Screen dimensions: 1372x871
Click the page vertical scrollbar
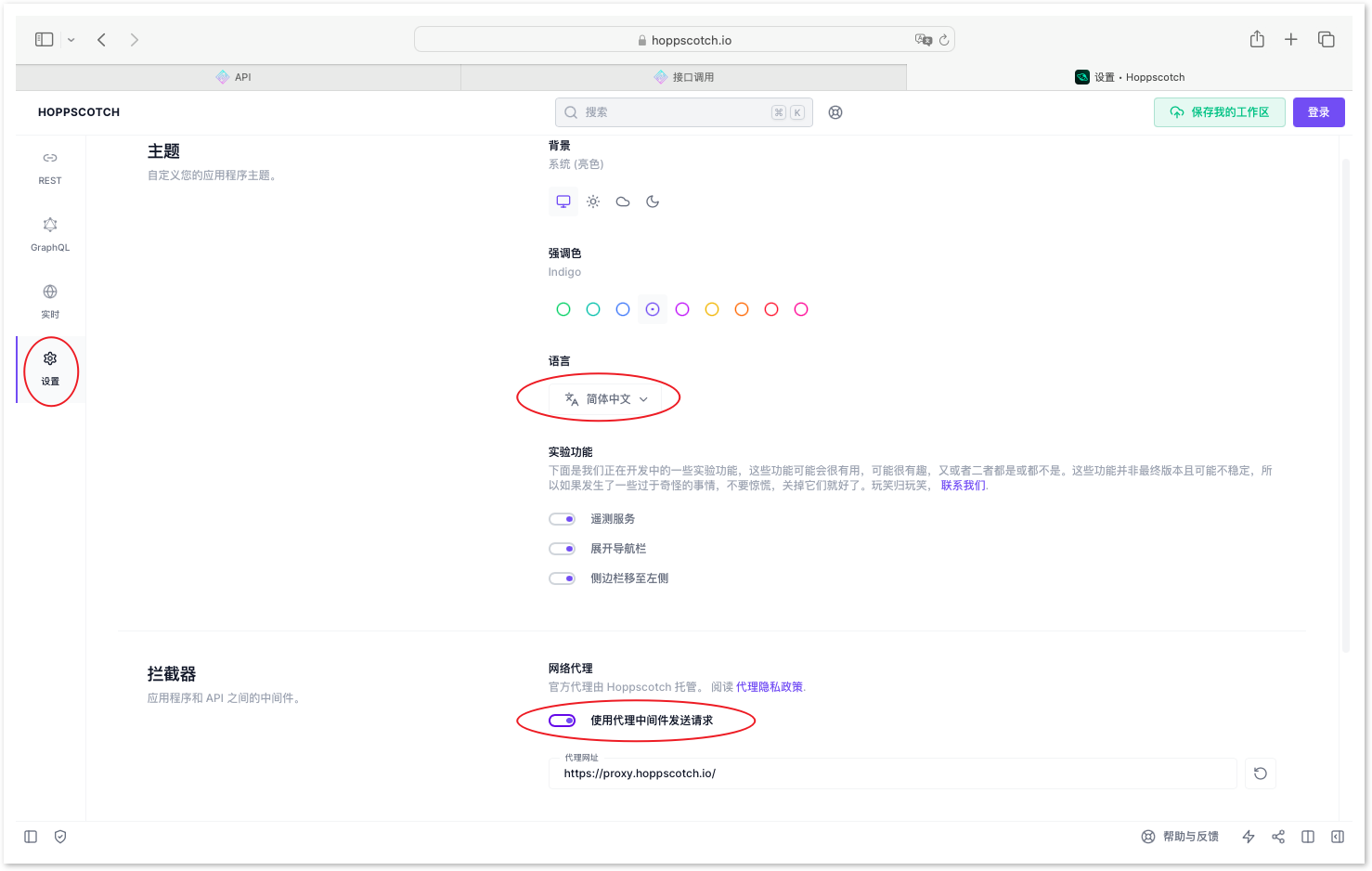click(x=1346, y=405)
